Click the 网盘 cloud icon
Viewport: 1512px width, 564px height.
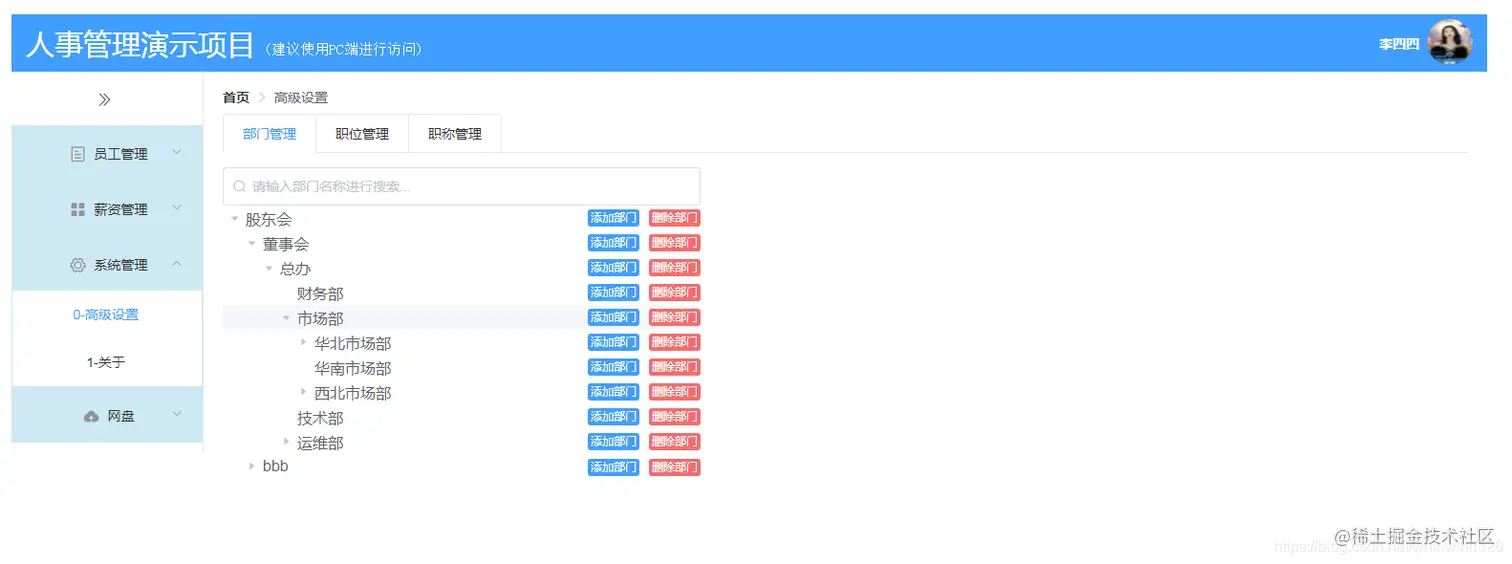pos(92,416)
